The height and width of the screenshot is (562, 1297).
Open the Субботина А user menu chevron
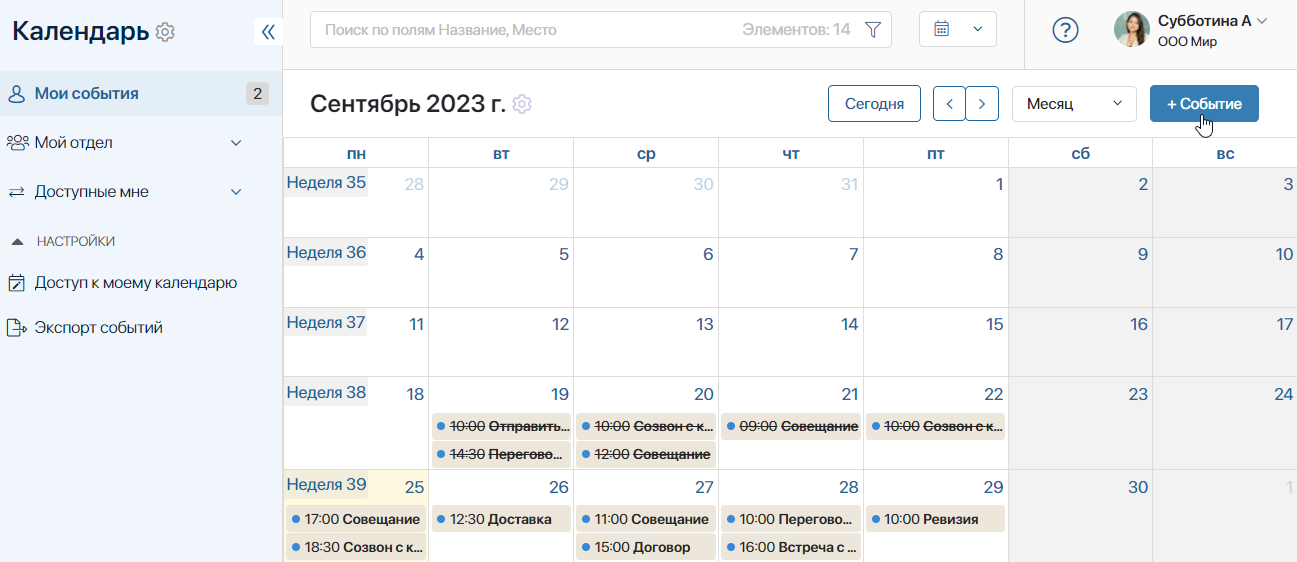point(1262,21)
